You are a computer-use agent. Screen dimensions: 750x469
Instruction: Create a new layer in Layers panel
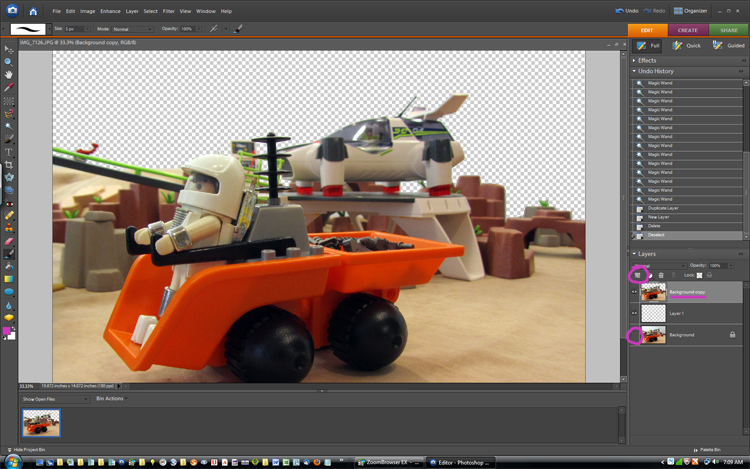click(636, 274)
